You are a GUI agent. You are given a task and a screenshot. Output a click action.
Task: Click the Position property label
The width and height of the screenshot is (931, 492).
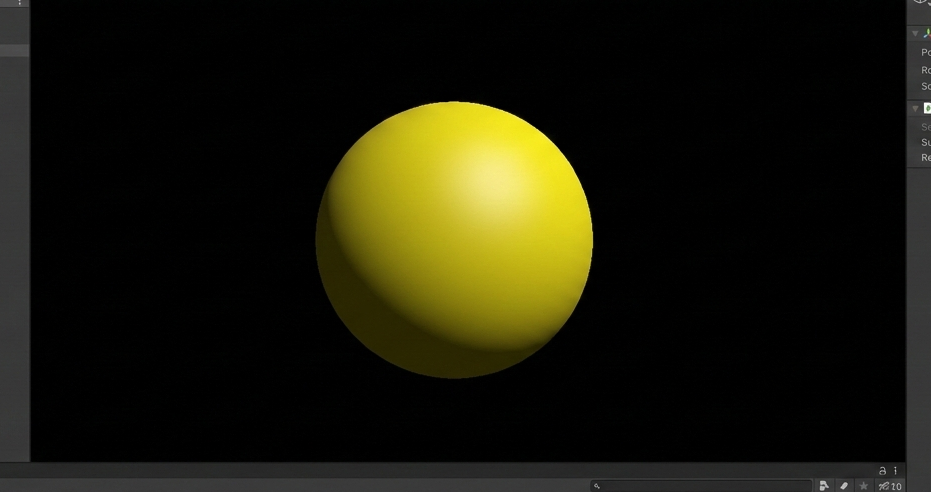tap(925, 53)
